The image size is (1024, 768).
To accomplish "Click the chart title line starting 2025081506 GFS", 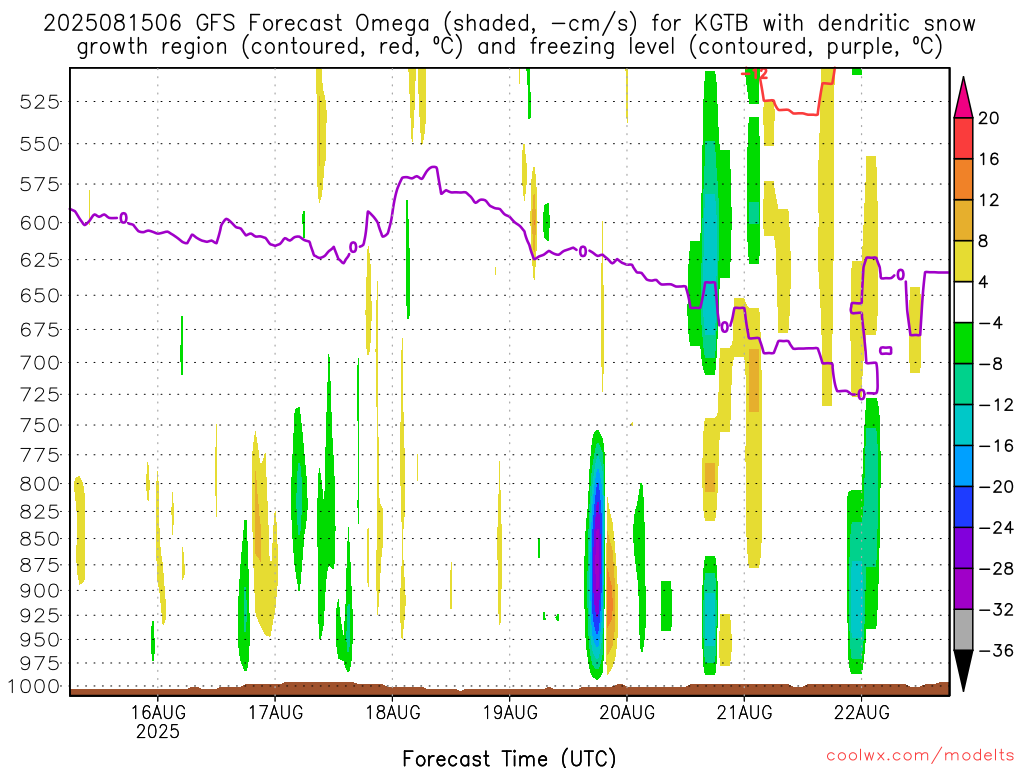I will [509, 24].
